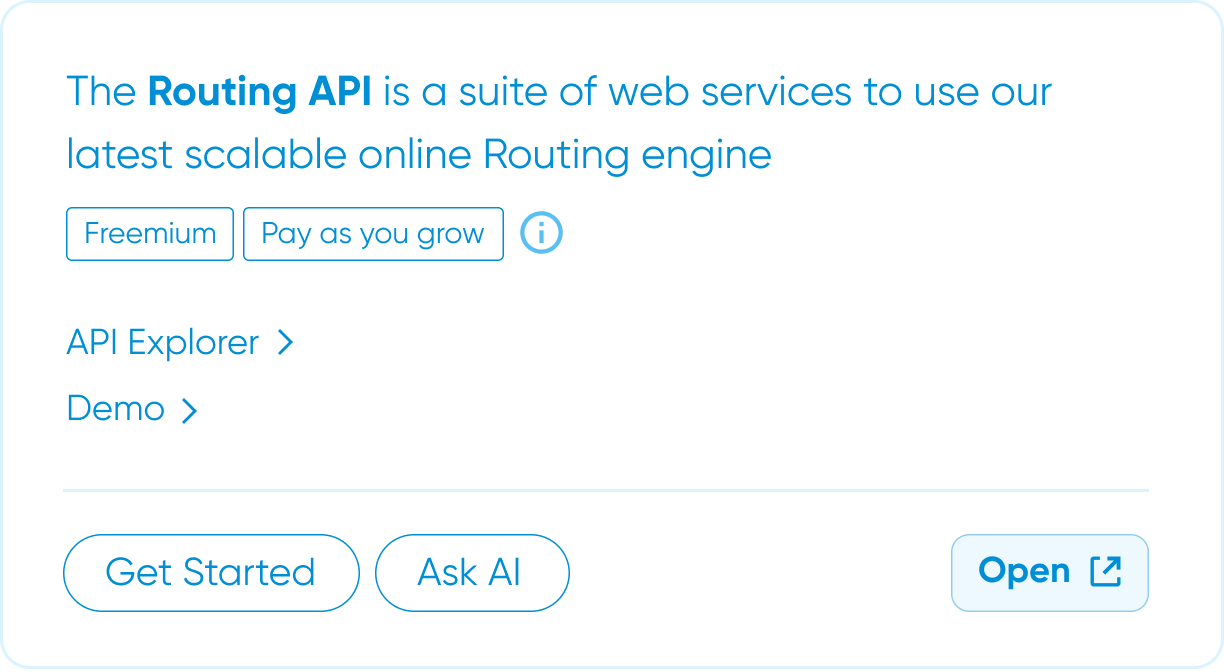
Task: Click the info circle icon beside pricing tags
Action: 542,234
